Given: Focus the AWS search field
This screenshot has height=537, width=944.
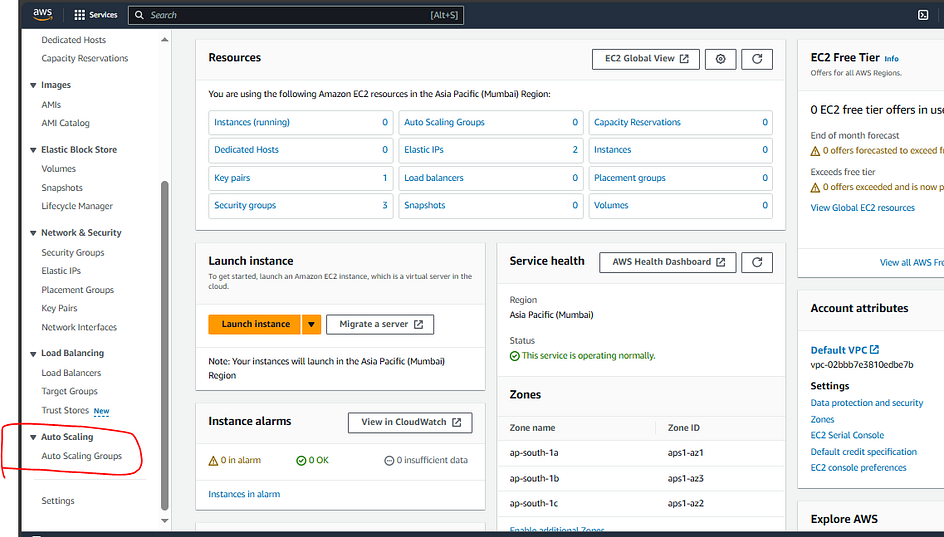Looking at the screenshot, I should pos(296,15).
